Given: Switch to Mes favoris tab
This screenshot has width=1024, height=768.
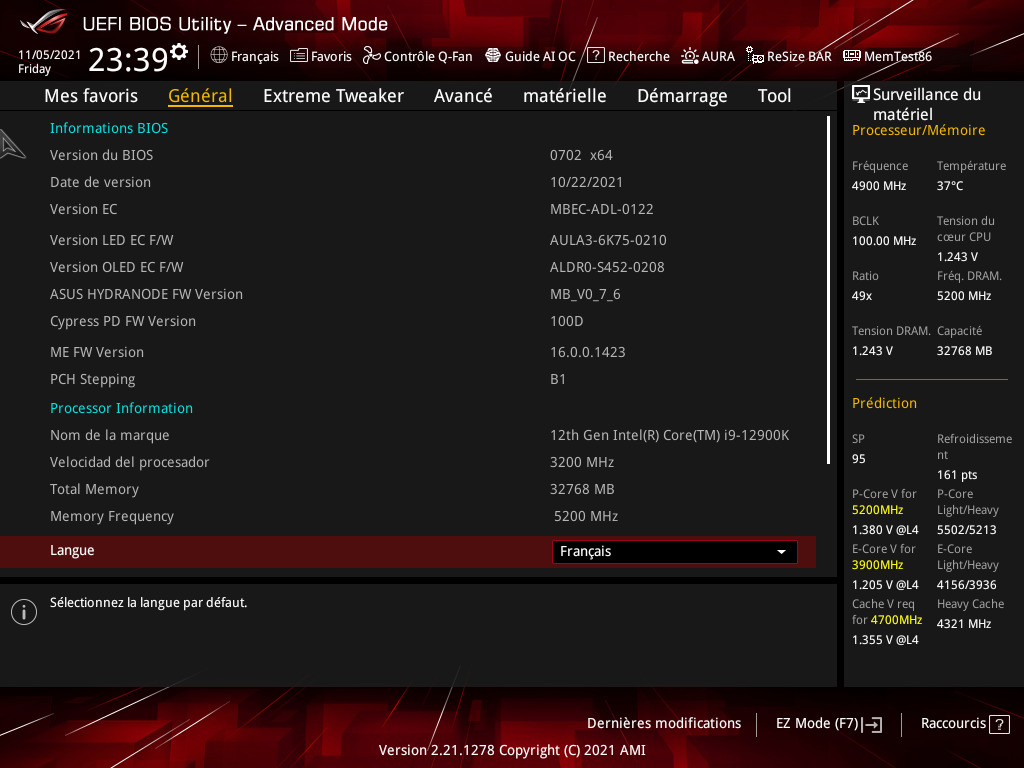Looking at the screenshot, I should click(91, 96).
